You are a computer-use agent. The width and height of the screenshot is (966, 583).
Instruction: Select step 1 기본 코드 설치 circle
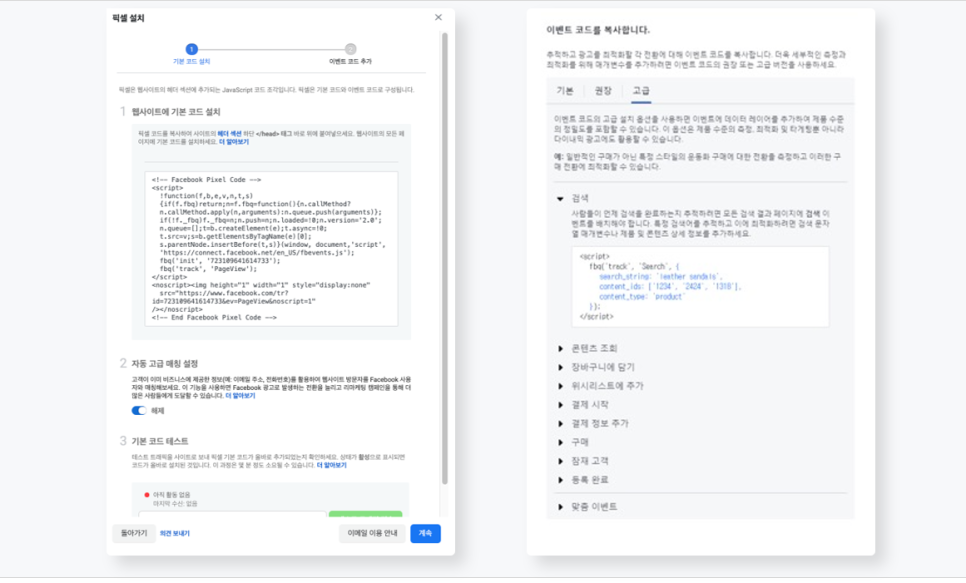click(x=192, y=49)
